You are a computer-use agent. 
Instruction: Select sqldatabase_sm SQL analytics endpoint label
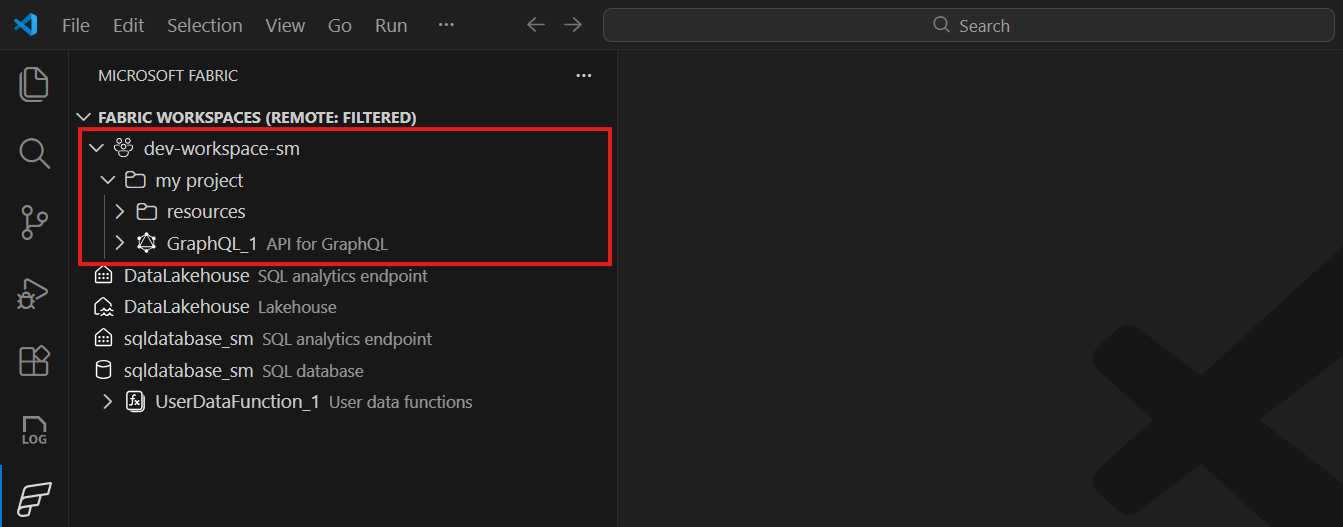[x=278, y=339]
